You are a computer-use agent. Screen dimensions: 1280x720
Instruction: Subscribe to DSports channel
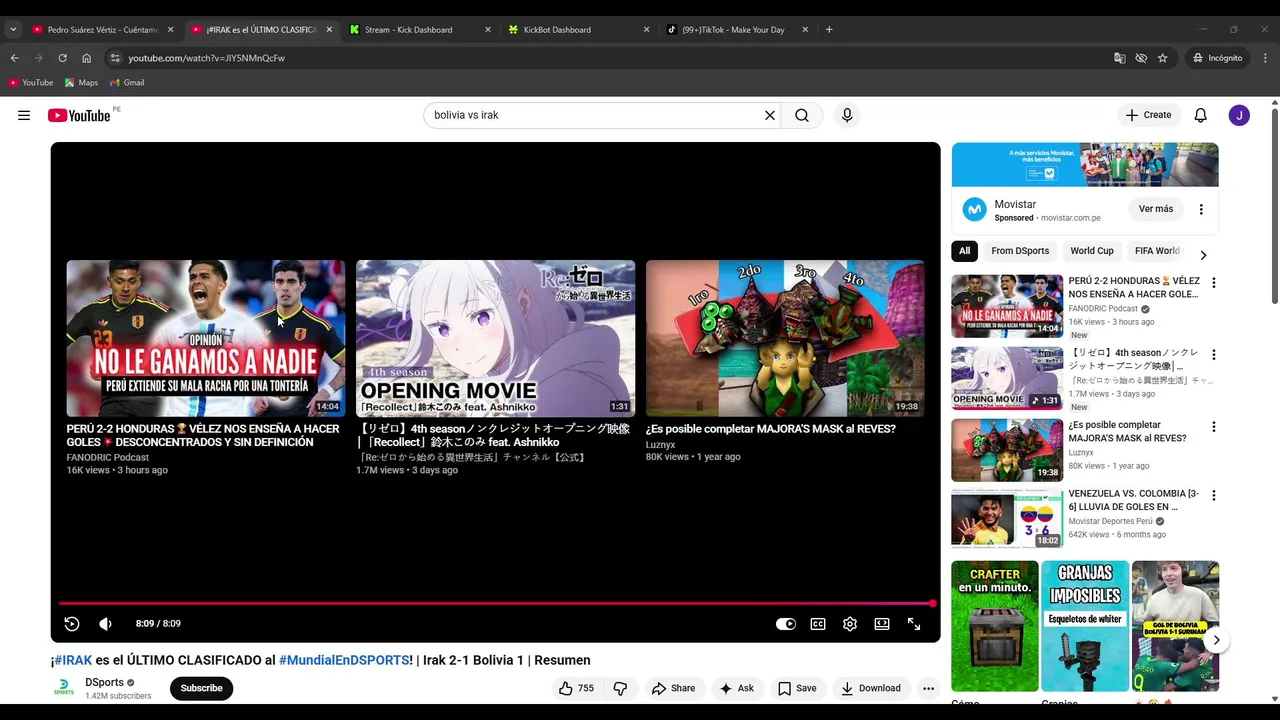(201, 688)
